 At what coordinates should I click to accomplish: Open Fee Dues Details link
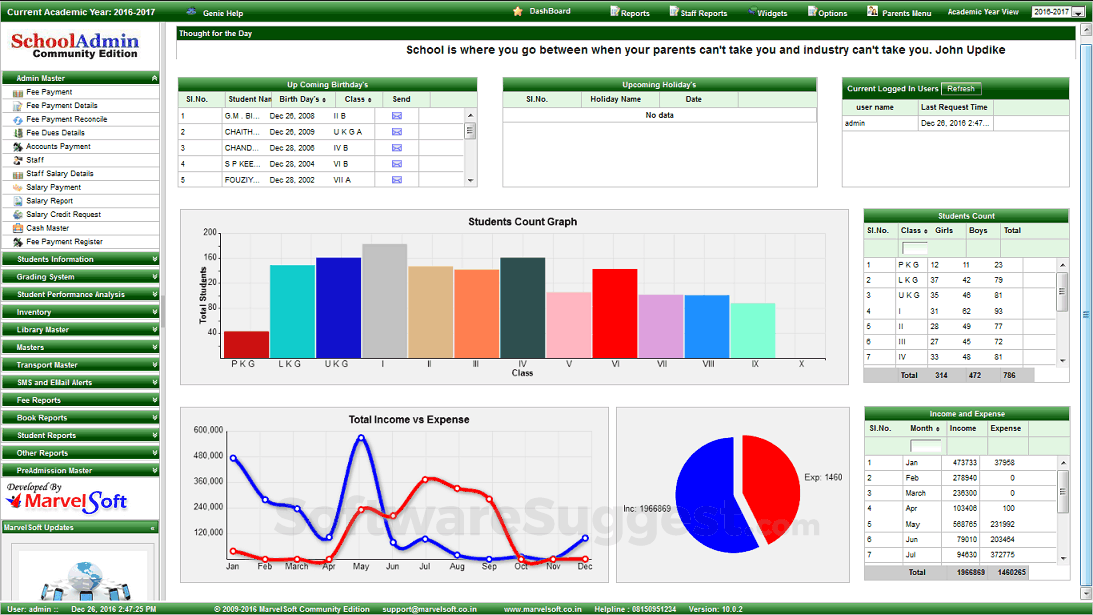(x=55, y=133)
